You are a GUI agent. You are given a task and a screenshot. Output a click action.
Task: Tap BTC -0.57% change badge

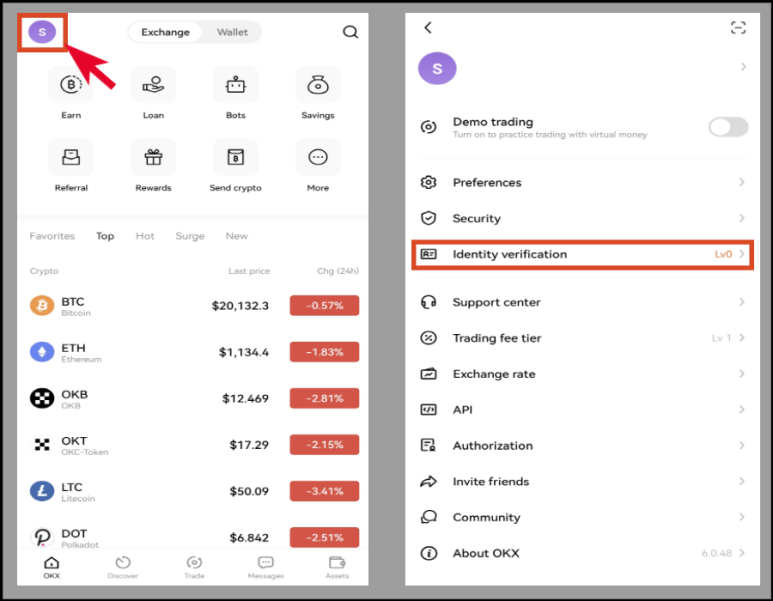click(x=324, y=306)
